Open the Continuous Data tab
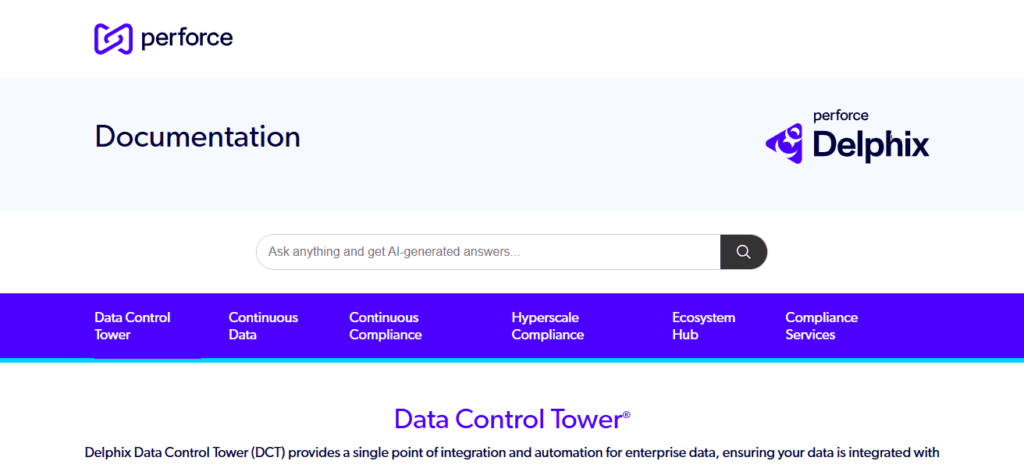This screenshot has height=468, width=1024. pos(263,326)
